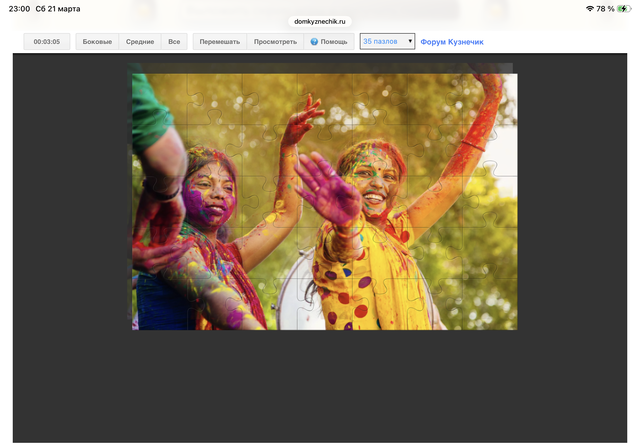Open the 35 пазлов piece-count dropdown
The height and width of the screenshot is (445, 640).
387,42
